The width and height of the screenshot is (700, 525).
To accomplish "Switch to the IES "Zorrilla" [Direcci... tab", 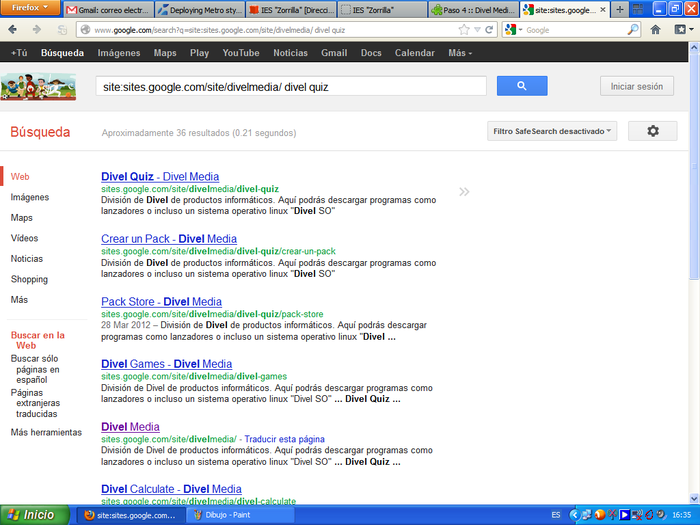I will [x=291, y=10].
